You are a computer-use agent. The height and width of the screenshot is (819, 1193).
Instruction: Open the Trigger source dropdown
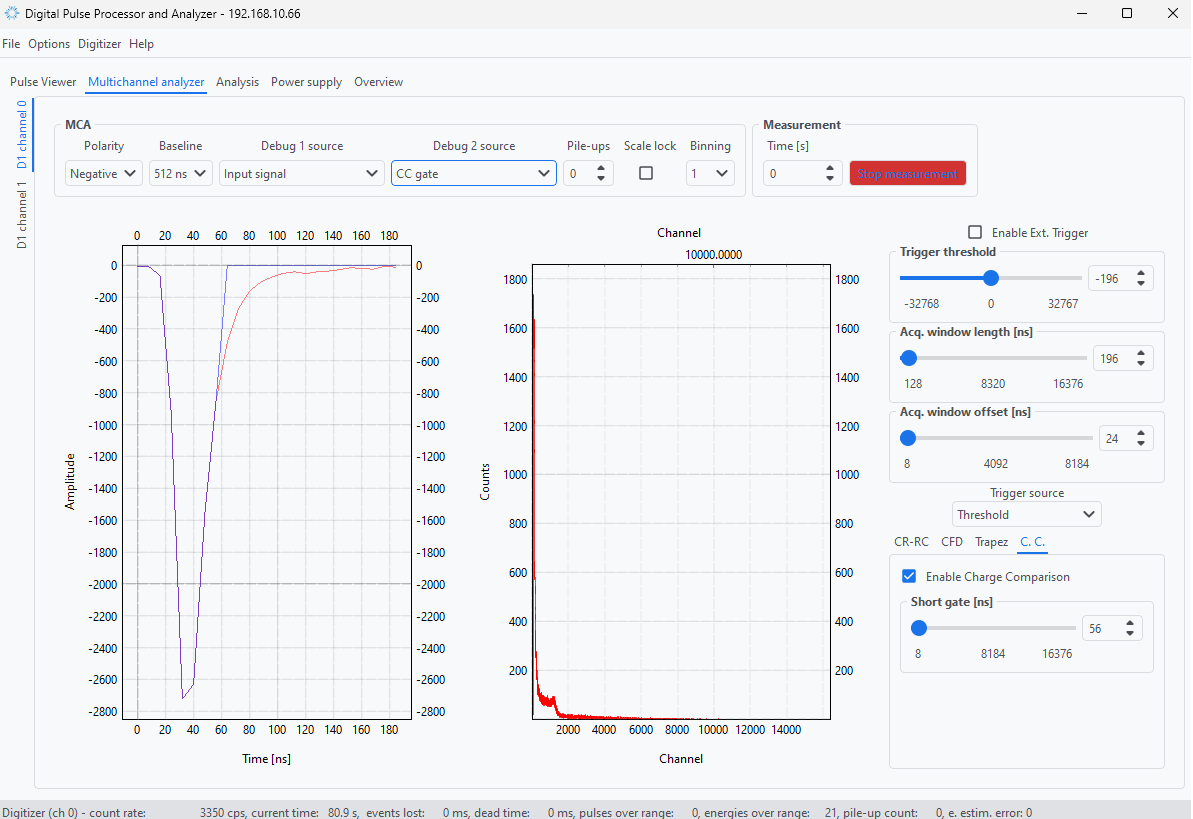click(1026, 515)
